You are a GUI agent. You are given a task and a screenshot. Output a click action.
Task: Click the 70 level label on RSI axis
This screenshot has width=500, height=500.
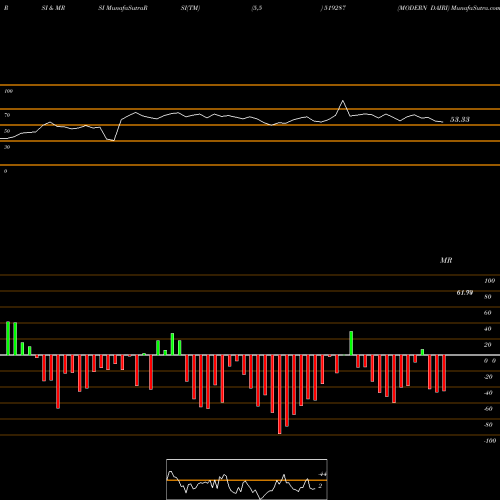click(7, 115)
